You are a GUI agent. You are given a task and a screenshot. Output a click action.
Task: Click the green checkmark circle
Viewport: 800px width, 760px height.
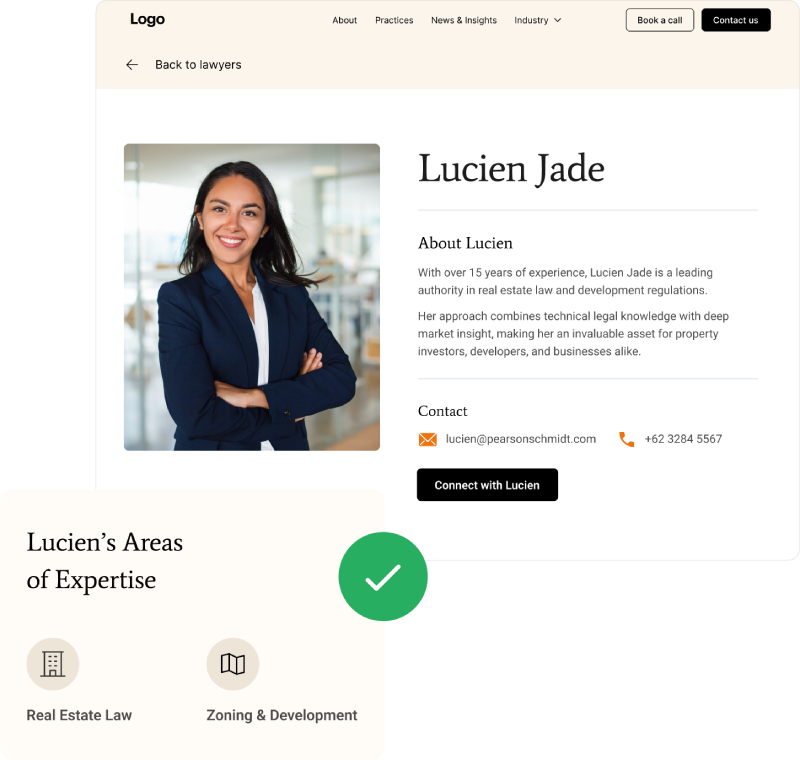(x=383, y=576)
